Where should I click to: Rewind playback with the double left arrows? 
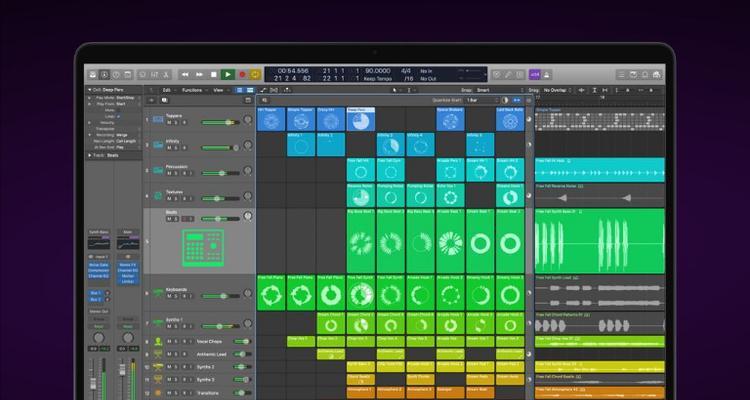pos(185,75)
